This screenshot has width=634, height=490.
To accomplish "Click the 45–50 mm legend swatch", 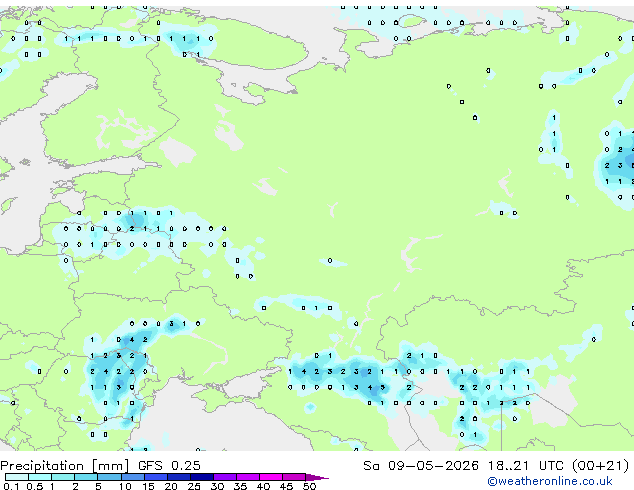I will click(x=294, y=477).
